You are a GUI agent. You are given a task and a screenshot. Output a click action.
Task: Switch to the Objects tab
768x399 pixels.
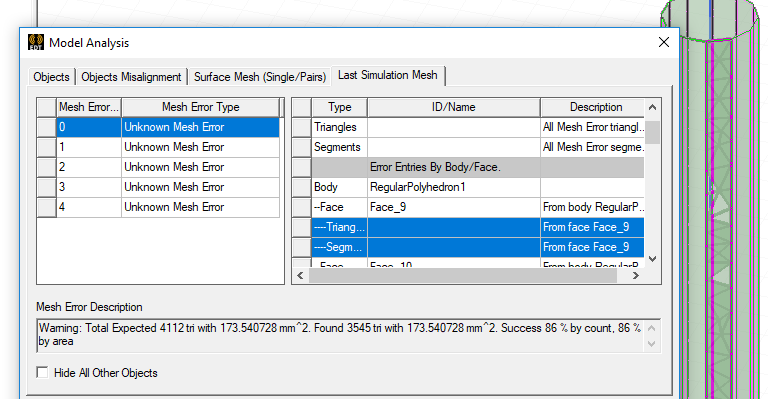pos(51,77)
